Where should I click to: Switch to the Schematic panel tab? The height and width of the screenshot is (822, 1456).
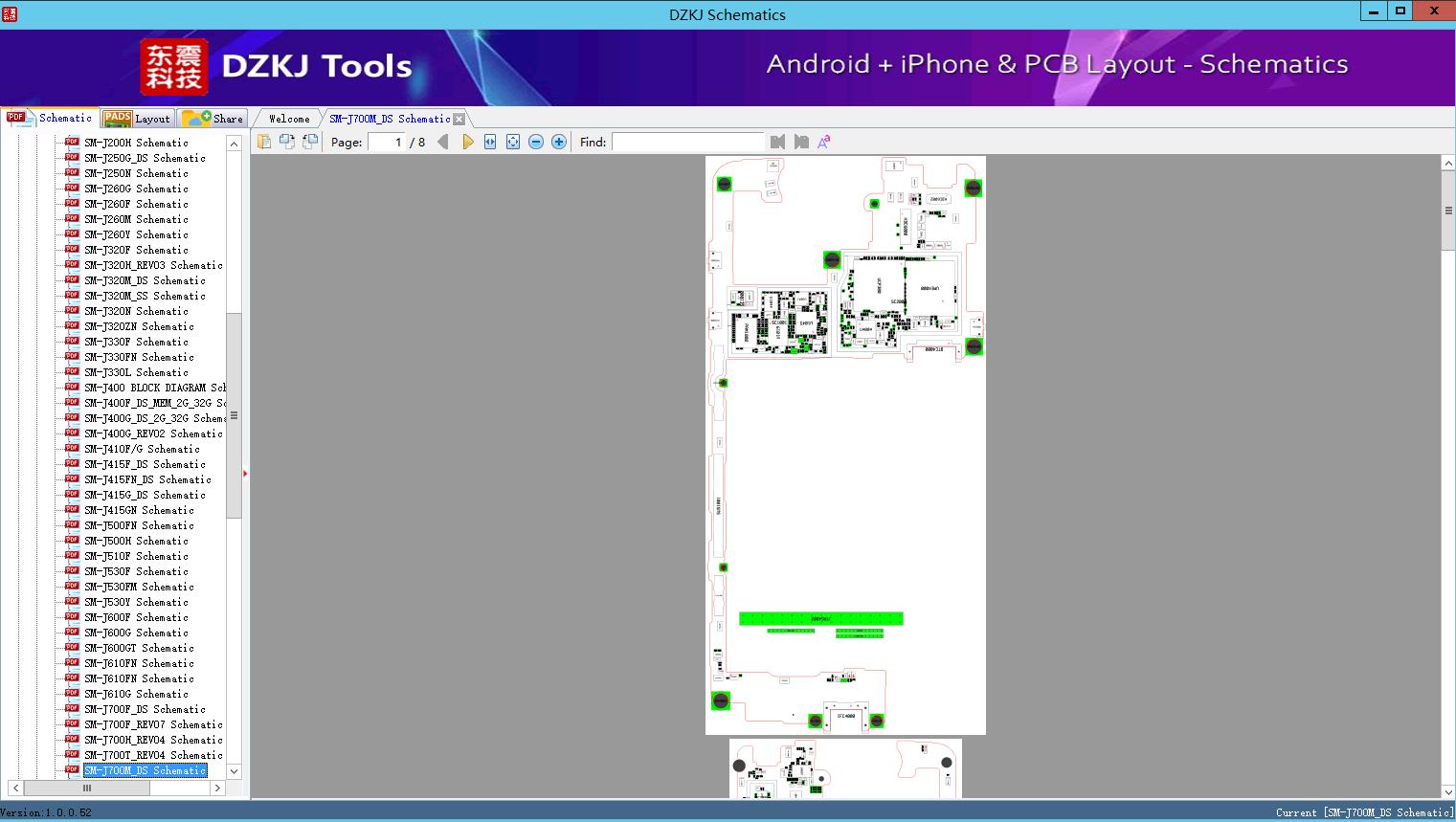(x=50, y=118)
